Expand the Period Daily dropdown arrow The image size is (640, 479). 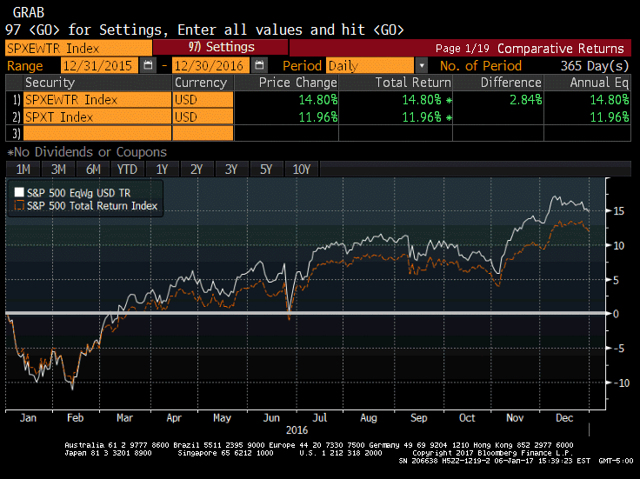[422, 65]
